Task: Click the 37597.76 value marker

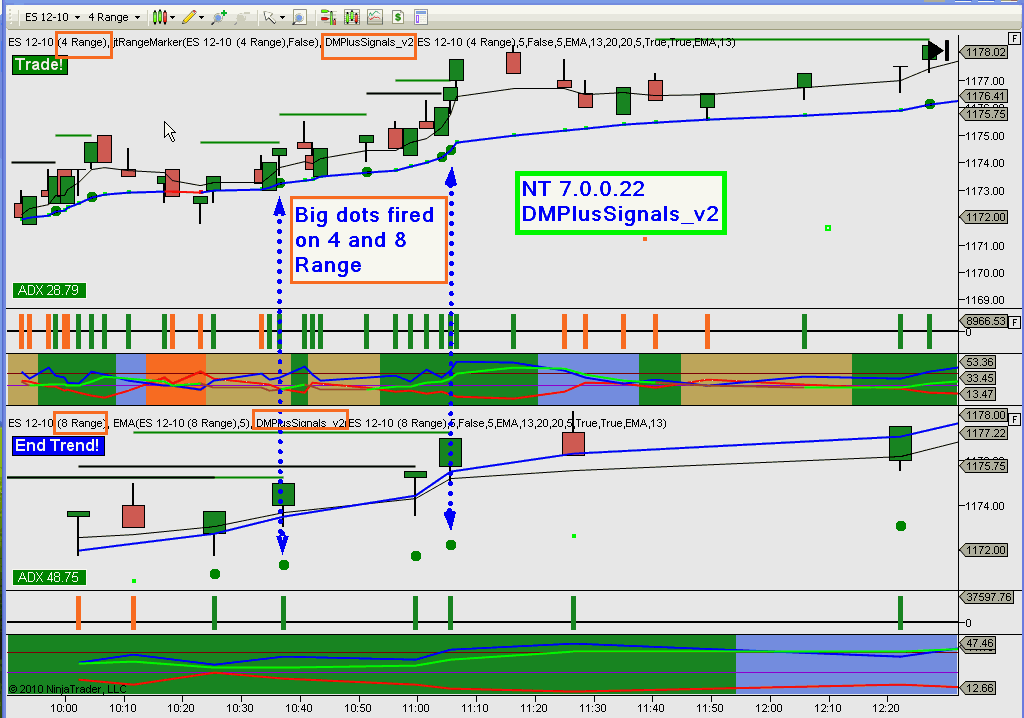Action: 985,597
